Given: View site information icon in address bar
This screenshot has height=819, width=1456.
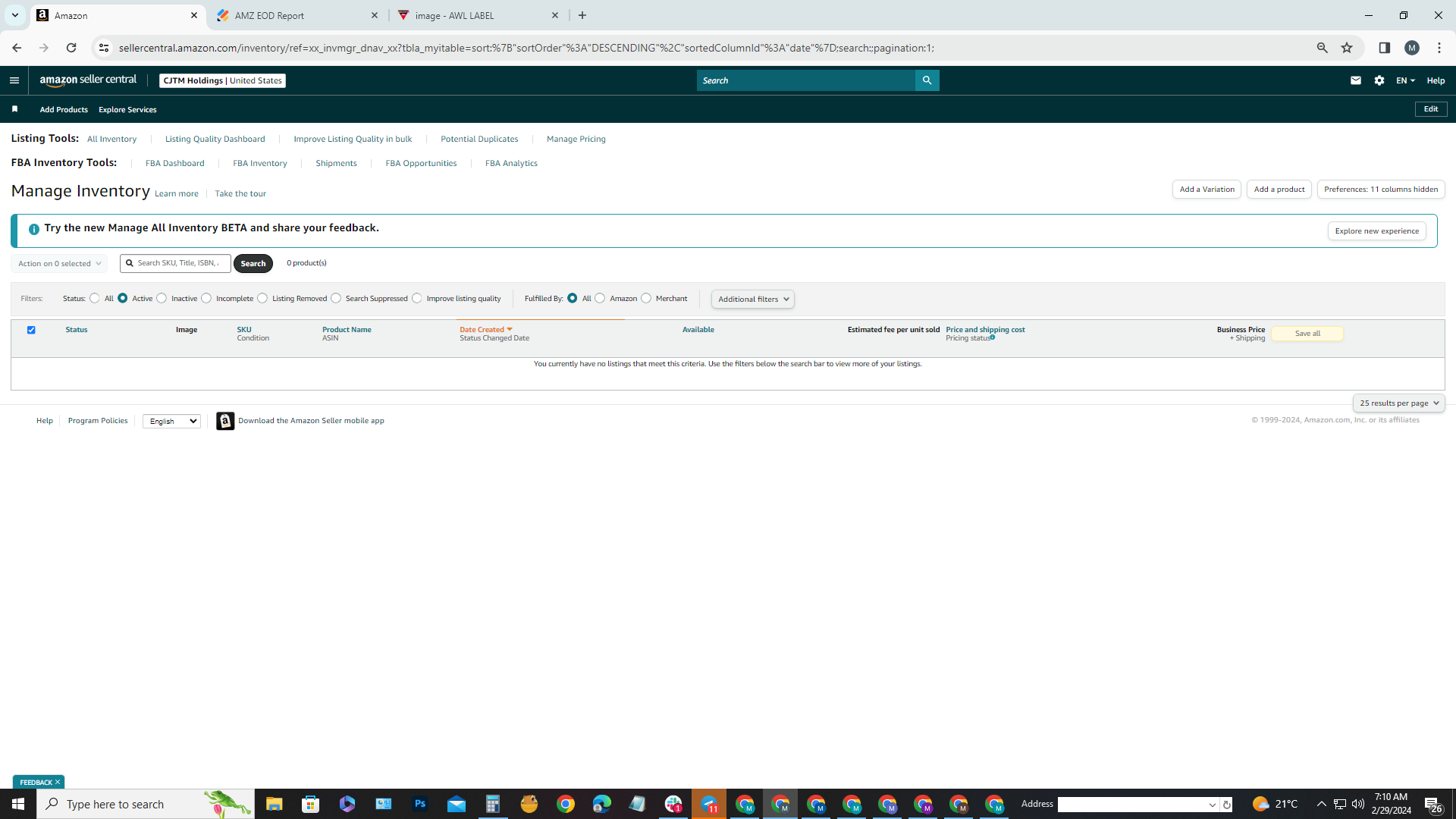Looking at the screenshot, I should 104,48.
